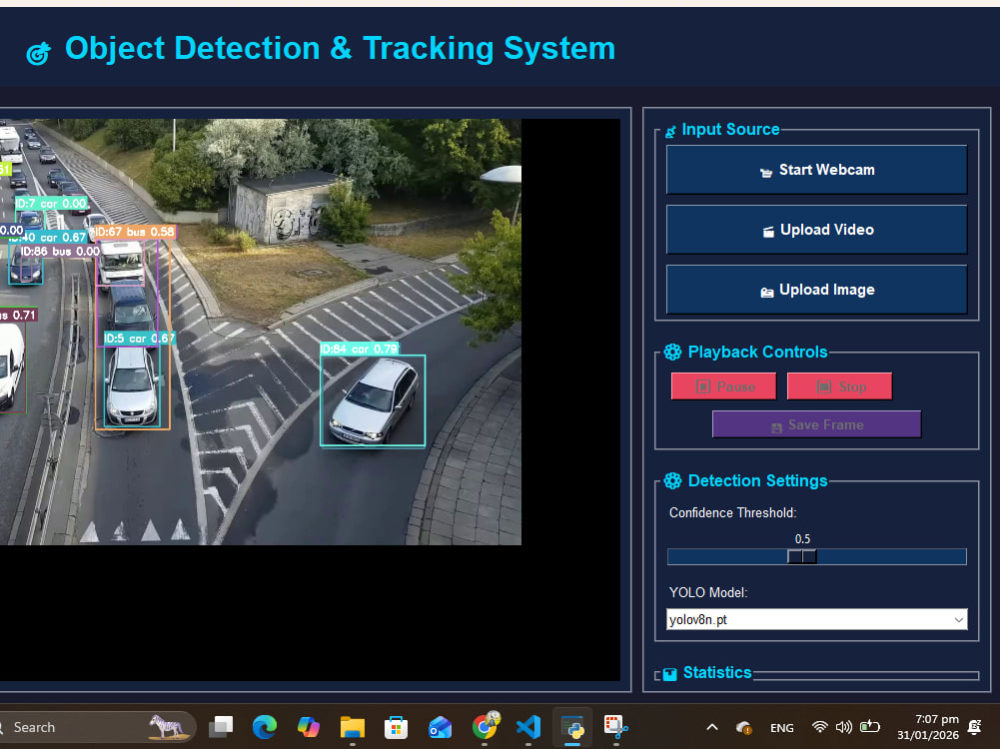Viewport: 1000px width, 749px height.
Task: Open Google Chrome from the taskbar
Action: (485, 726)
